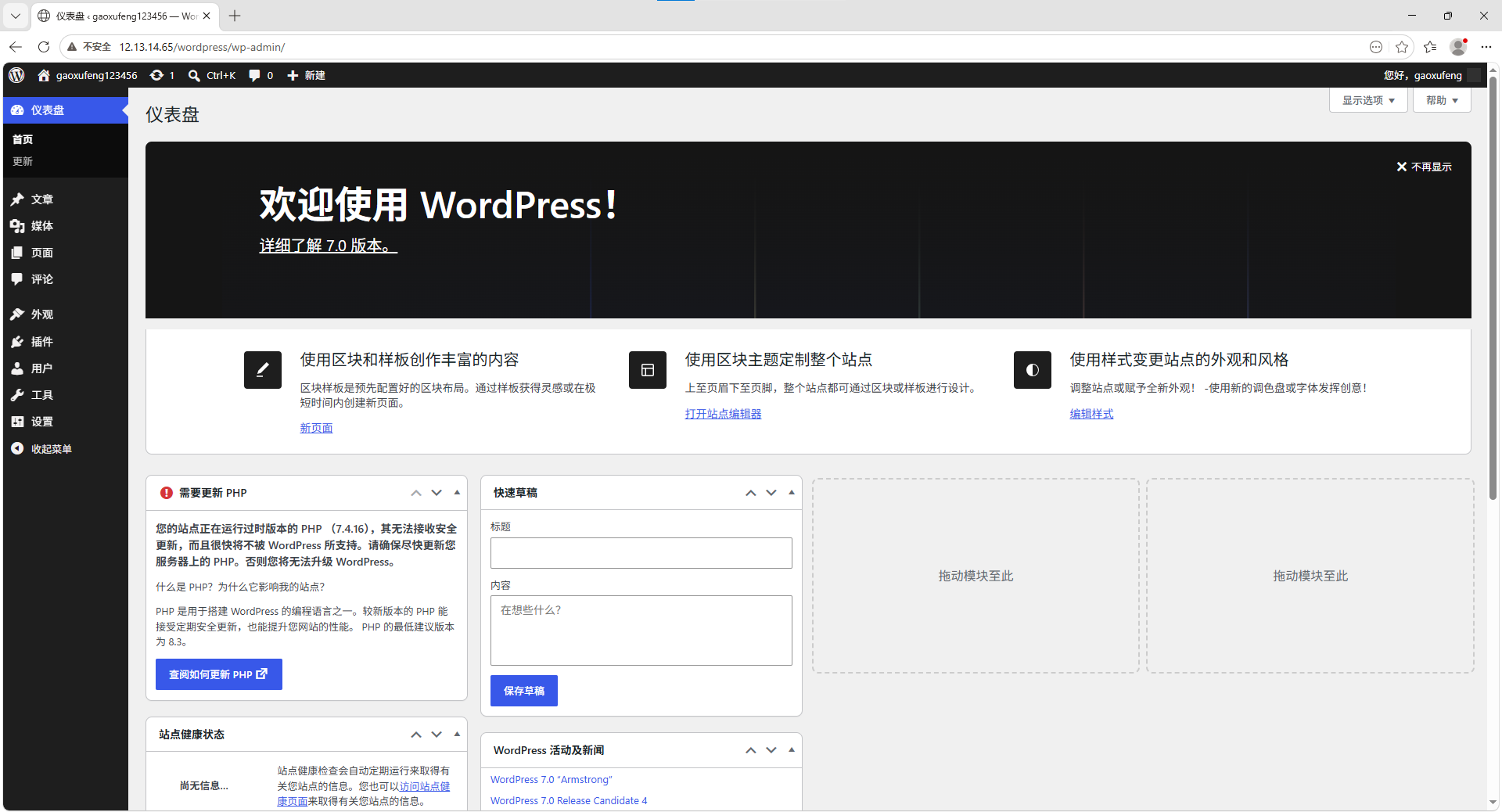Open 仪表盘 dashboard sidebar item
Viewport: 1502px width, 812px height.
pyautogui.click(x=66, y=110)
